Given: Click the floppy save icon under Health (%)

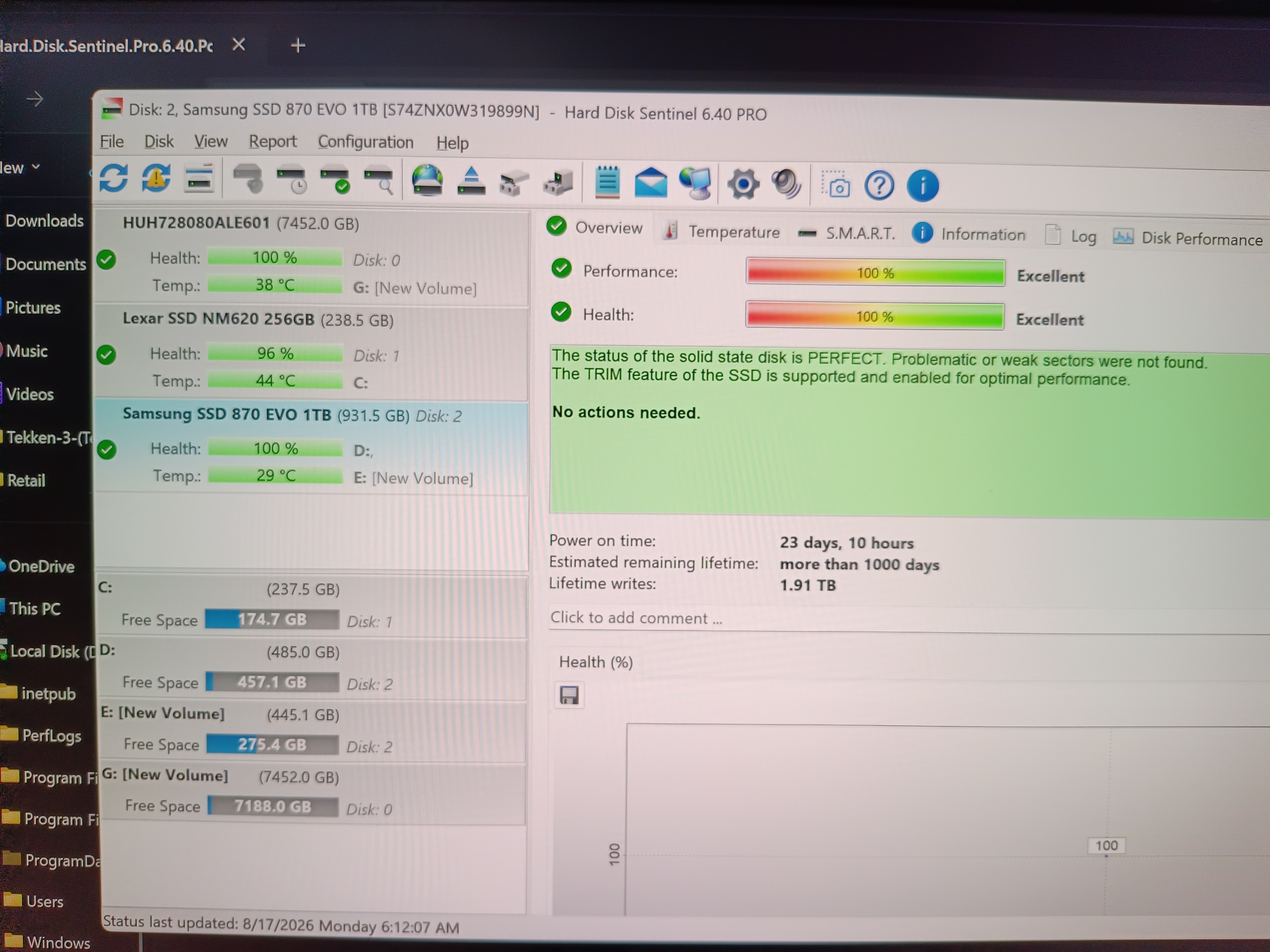Looking at the screenshot, I should [x=569, y=696].
